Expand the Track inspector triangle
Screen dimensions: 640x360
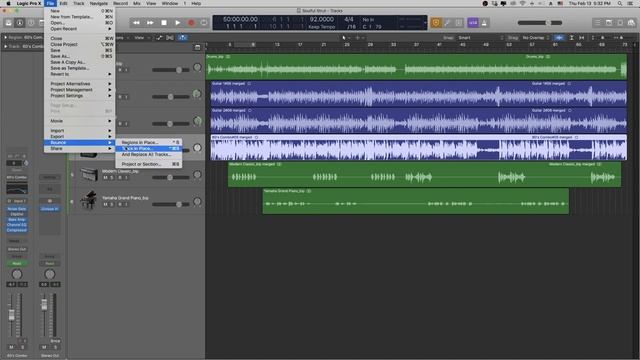6,46
